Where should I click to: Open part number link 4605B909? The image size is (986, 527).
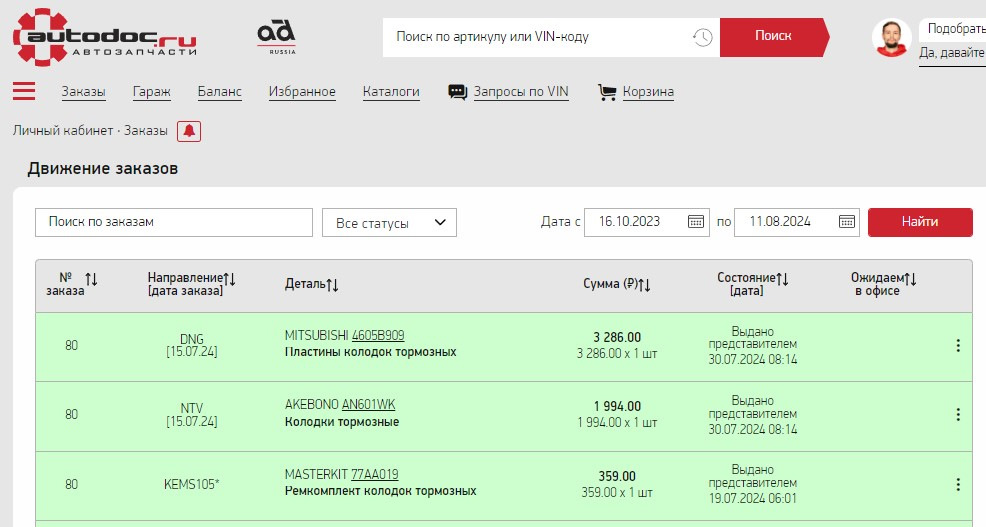click(x=378, y=335)
